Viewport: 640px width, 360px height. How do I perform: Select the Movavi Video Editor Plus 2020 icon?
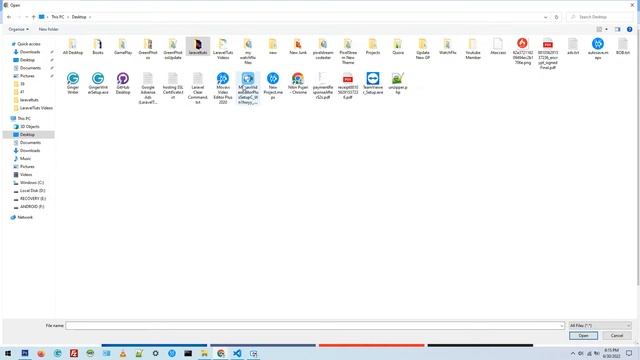click(223, 78)
